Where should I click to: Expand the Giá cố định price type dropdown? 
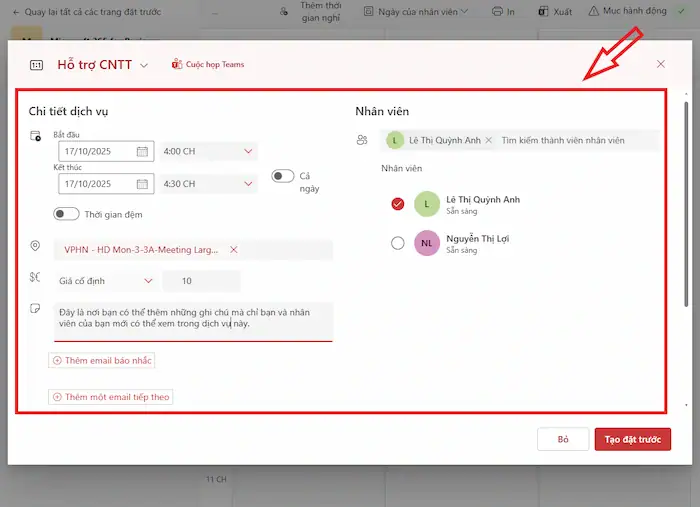click(x=148, y=281)
